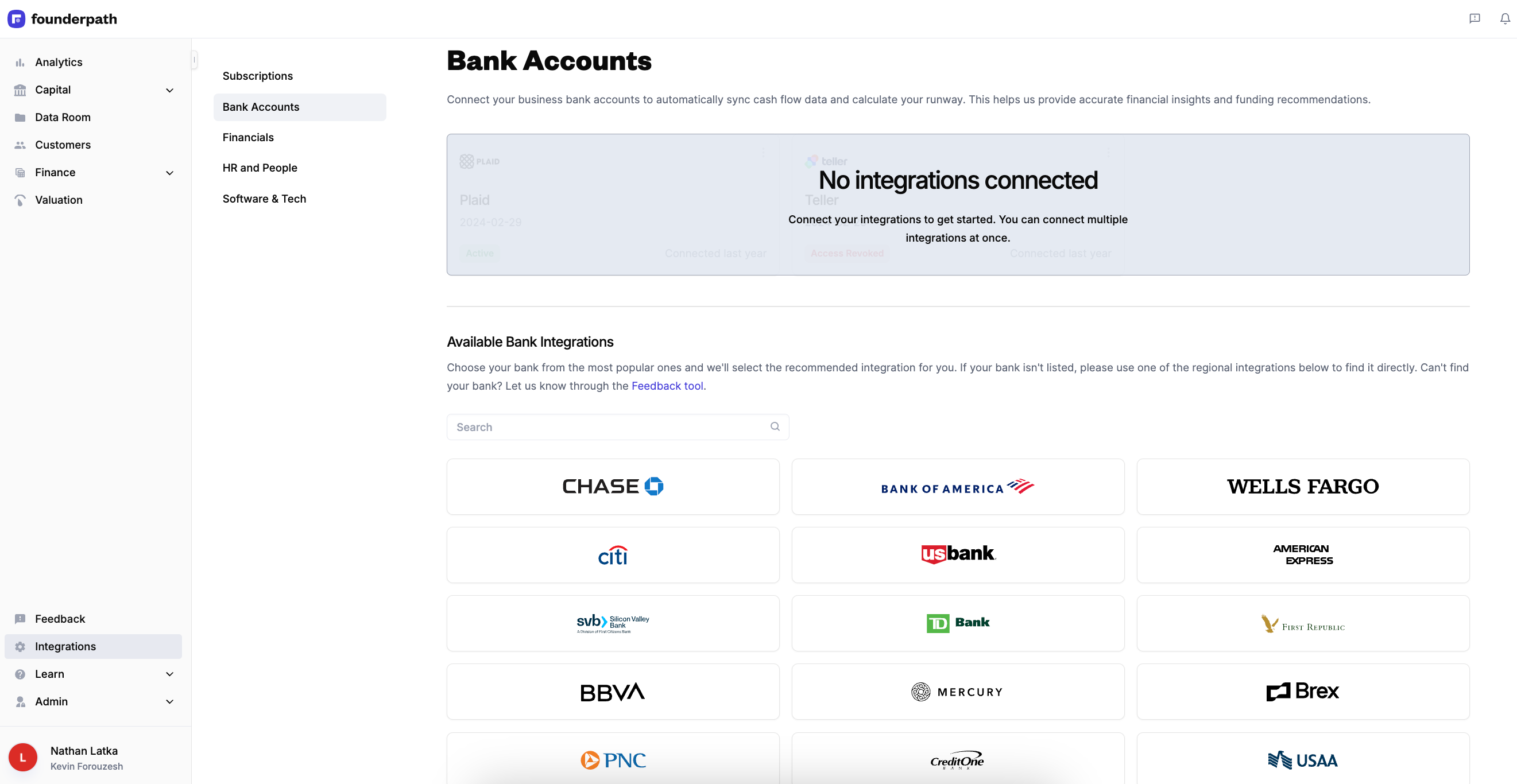Follow the Feedback tool link
The width and height of the screenshot is (1517, 784).
coord(667,386)
